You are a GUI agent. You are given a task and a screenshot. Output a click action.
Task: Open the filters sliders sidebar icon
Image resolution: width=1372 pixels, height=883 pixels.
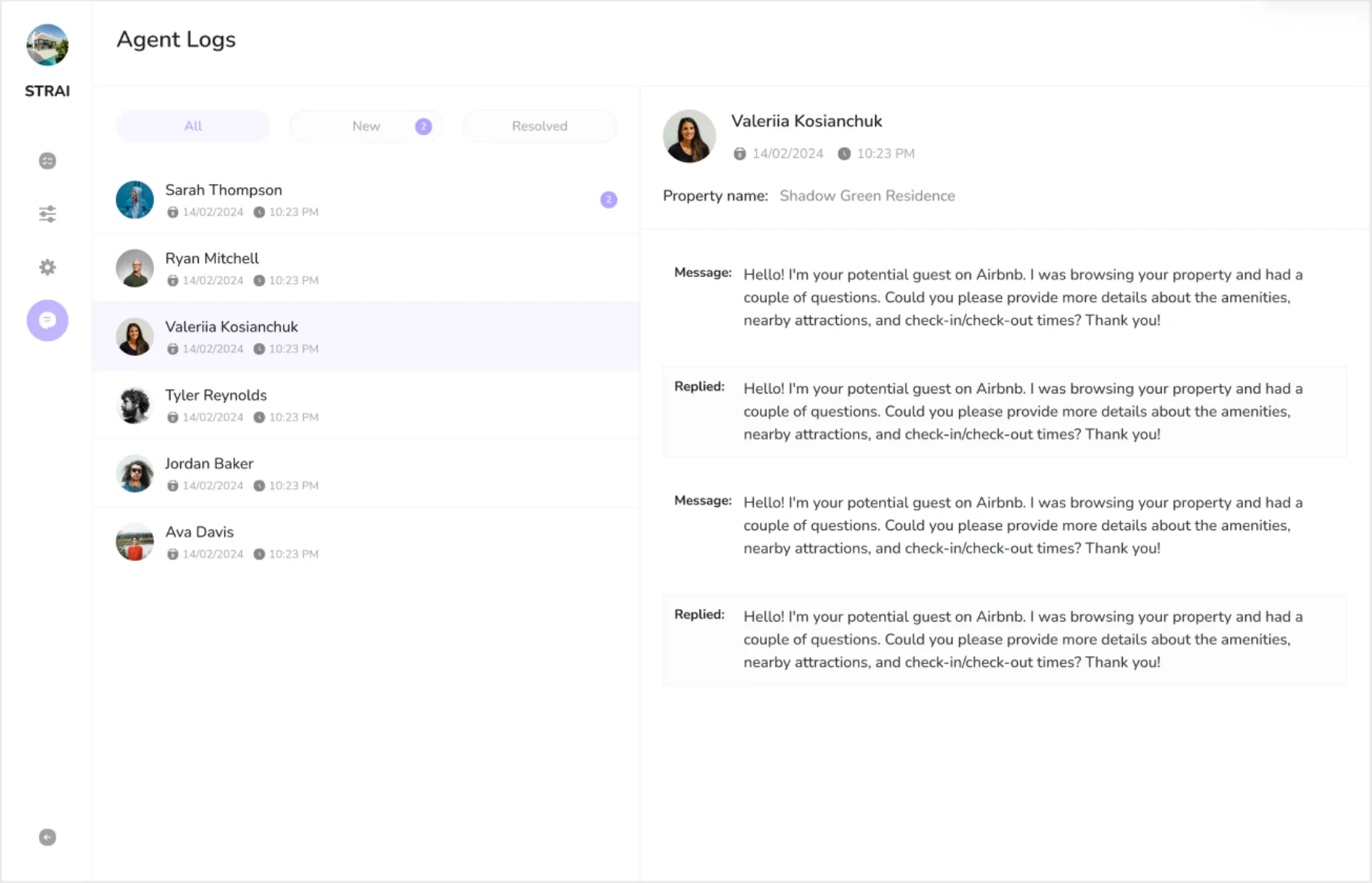(47, 213)
